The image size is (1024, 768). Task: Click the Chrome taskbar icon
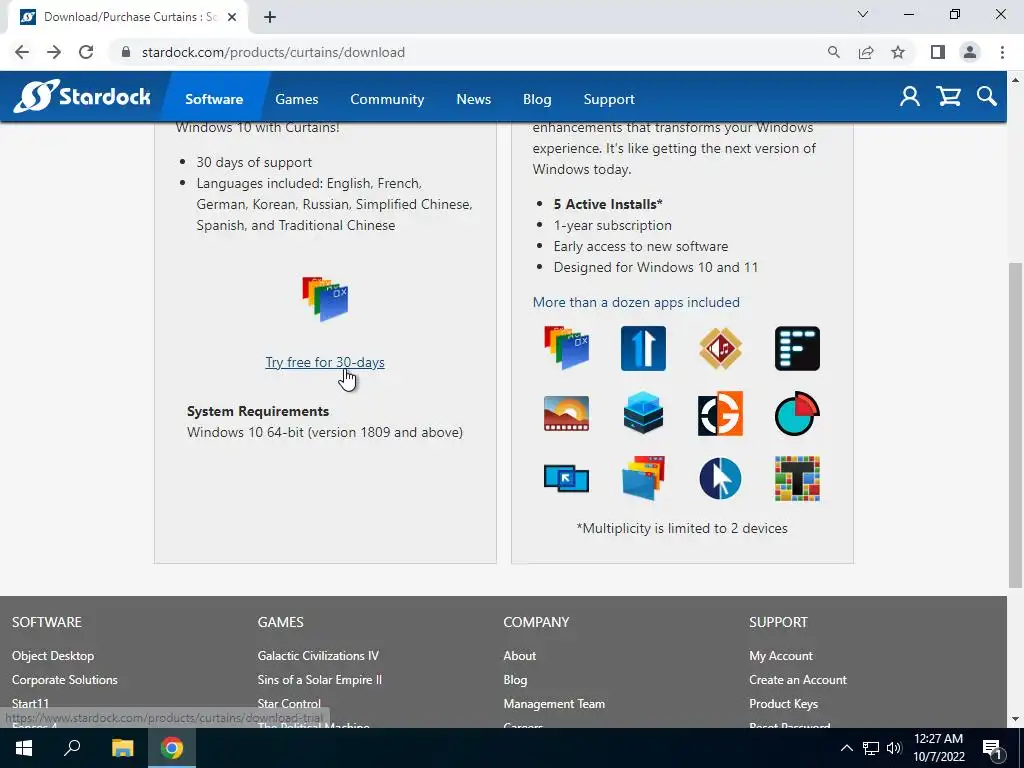click(x=172, y=748)
